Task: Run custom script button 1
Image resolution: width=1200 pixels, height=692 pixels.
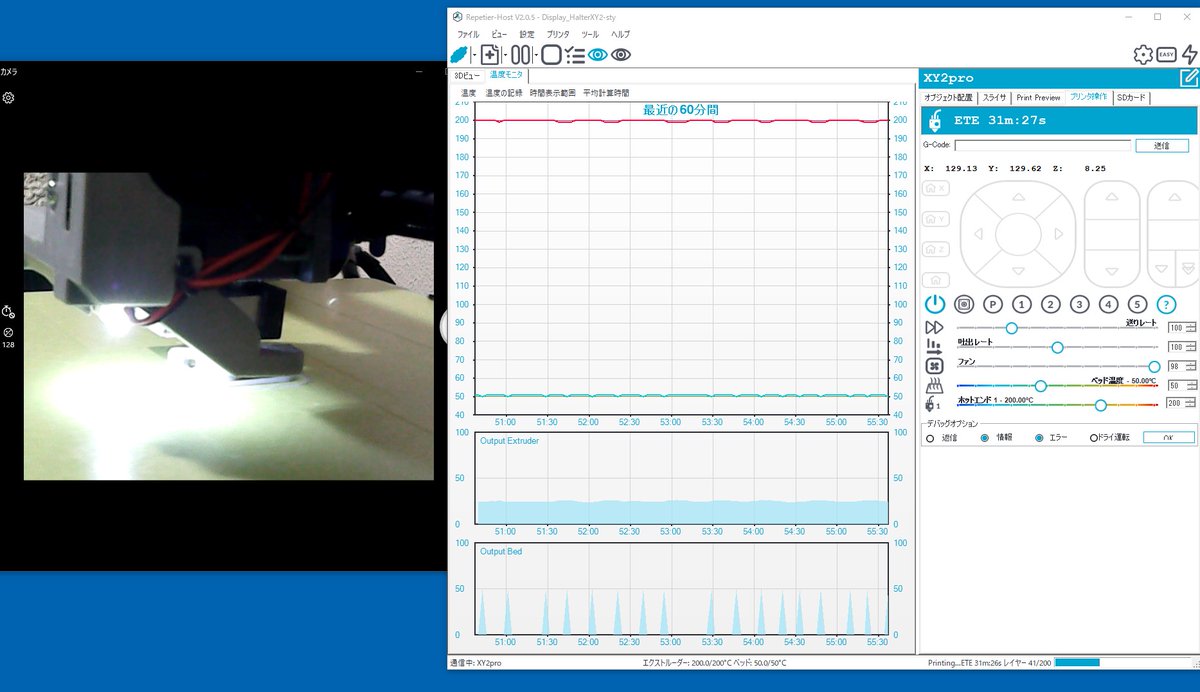Action: [1021, 304]
